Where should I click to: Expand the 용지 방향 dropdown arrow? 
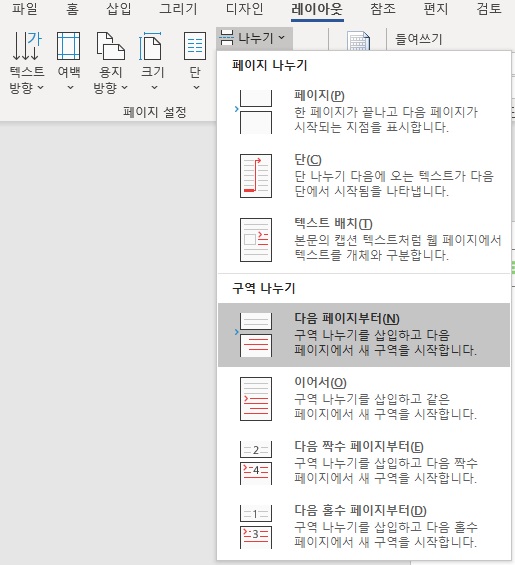tap(124, 88)
